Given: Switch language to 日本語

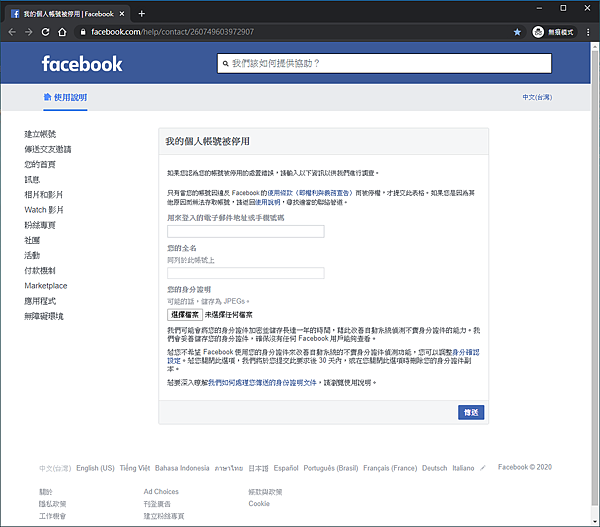Looking at the screenshot, I should (x=258, y=468).
